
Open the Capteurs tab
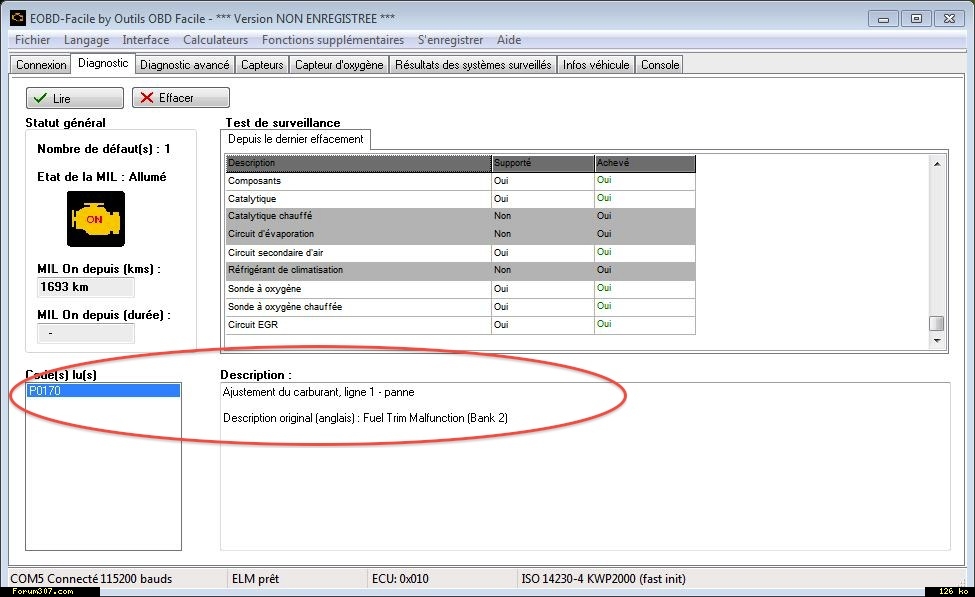[262, 65]
